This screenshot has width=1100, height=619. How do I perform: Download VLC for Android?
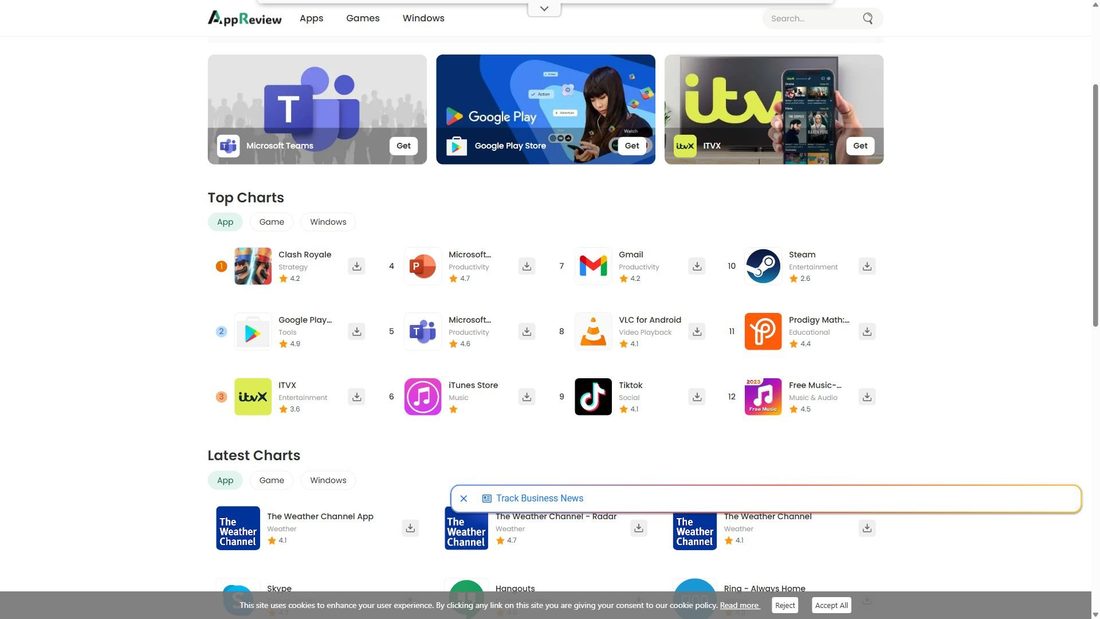pyautogui.click(x=697, y=331)
